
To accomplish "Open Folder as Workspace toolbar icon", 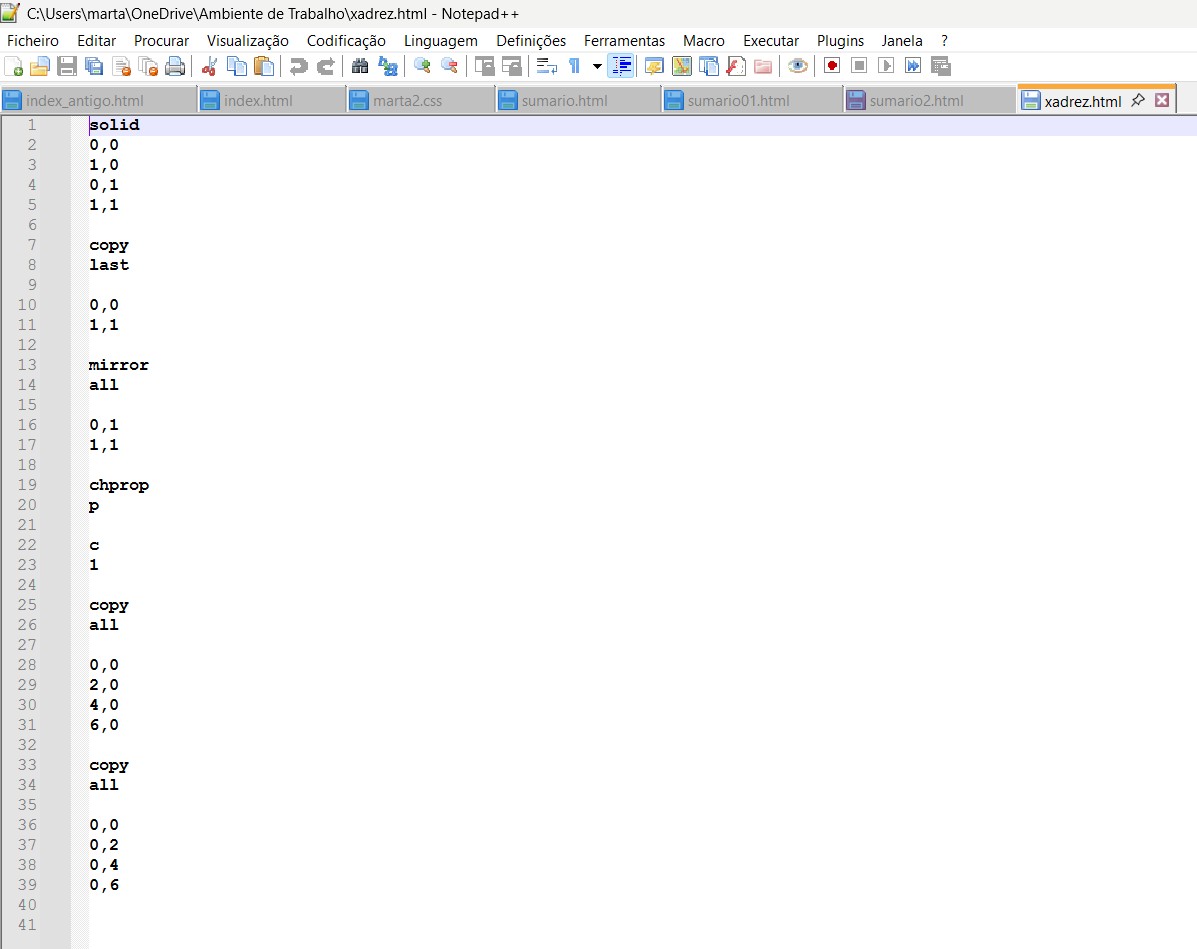I will [x=763, y=66].
